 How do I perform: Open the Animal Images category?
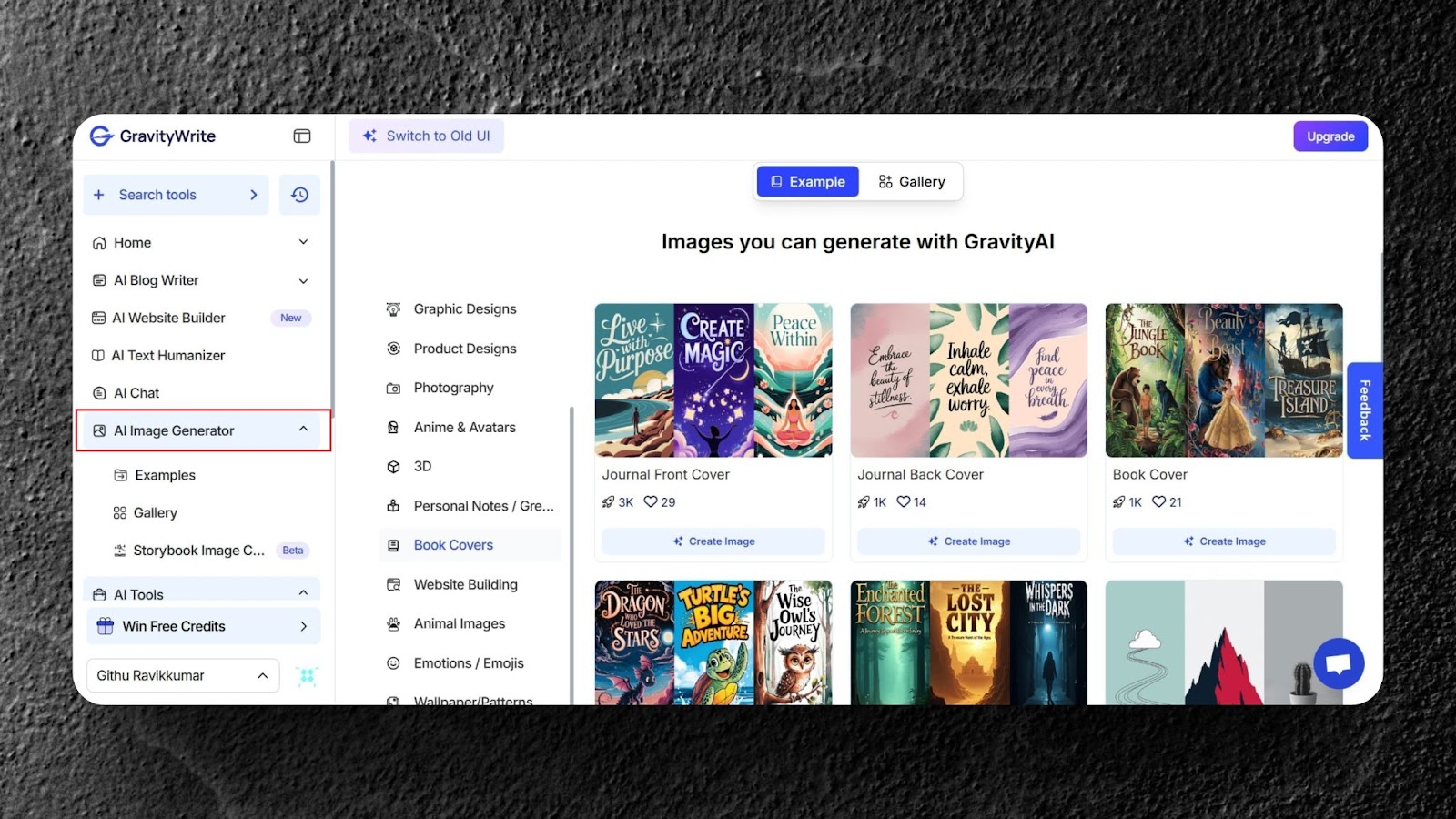460,624
